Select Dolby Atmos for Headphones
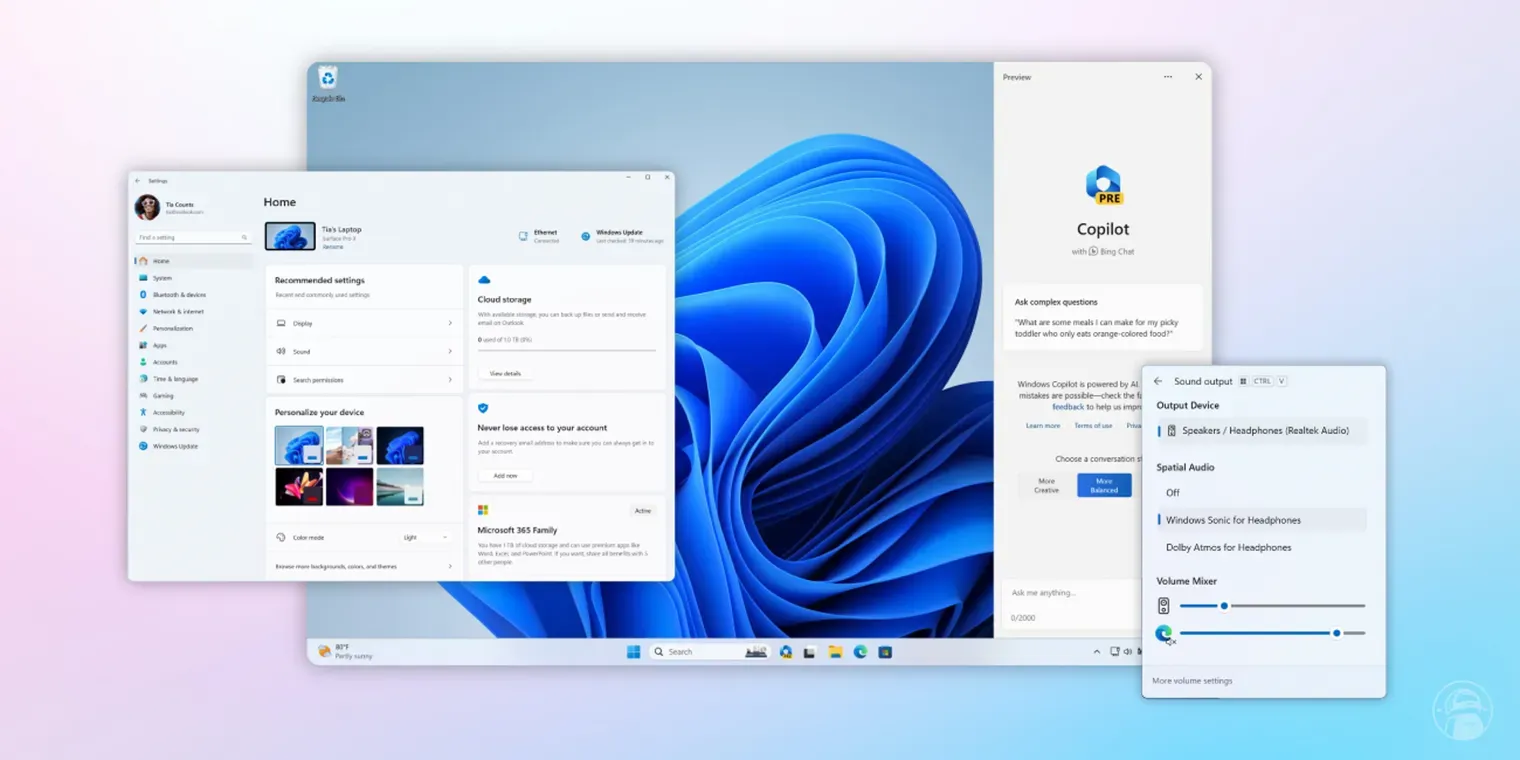This screenshot has width=1520, height=760. pyautogui.click(x=1228, y=548)
